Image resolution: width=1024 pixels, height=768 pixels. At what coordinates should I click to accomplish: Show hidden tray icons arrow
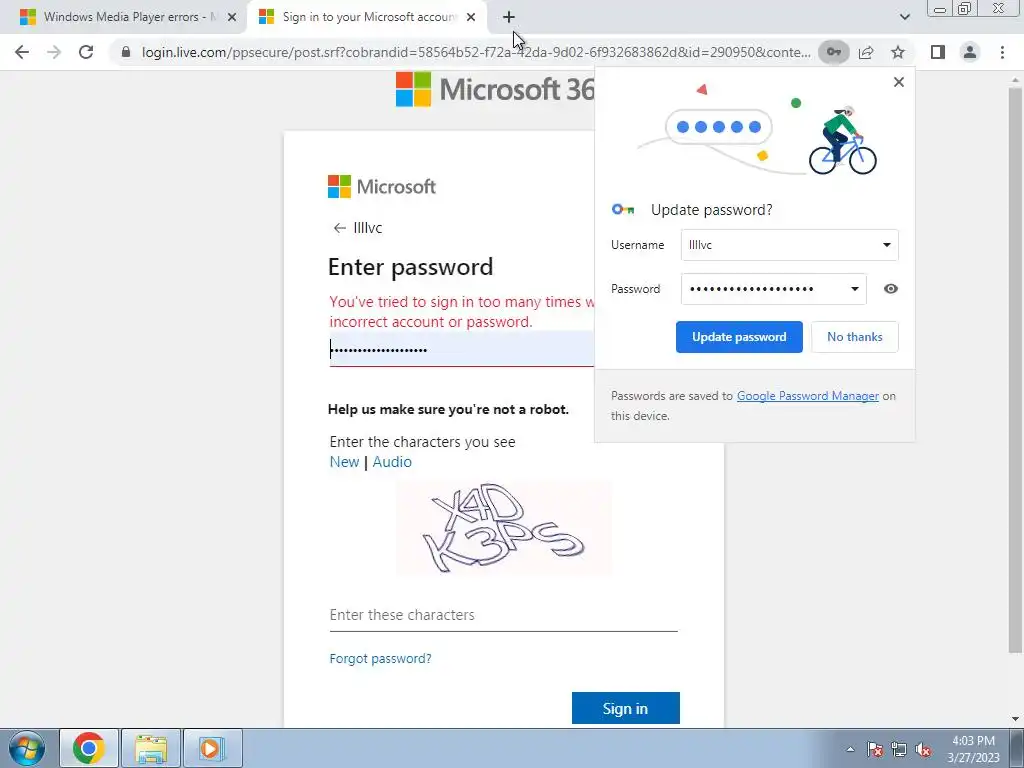point(850,749)
